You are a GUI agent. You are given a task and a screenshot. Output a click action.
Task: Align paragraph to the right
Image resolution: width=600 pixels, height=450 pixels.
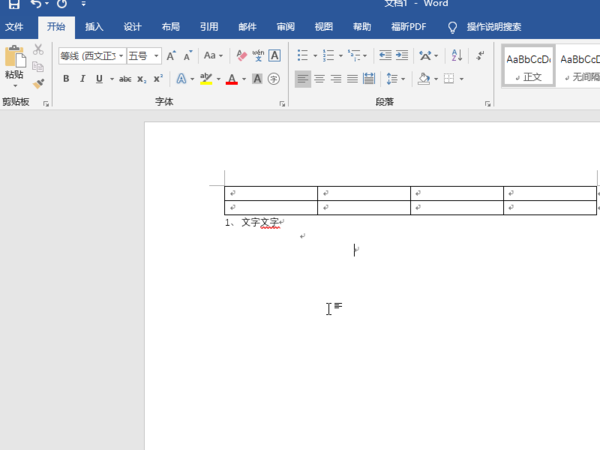[x=336, y=79]
